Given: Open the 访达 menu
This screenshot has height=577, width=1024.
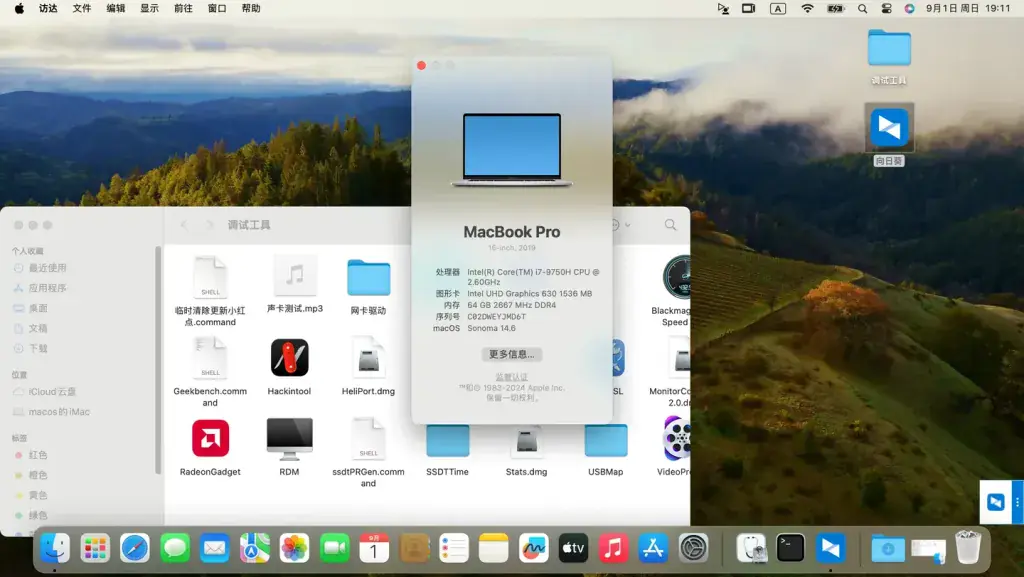Looking at the screenshot, I should [48, 8].
